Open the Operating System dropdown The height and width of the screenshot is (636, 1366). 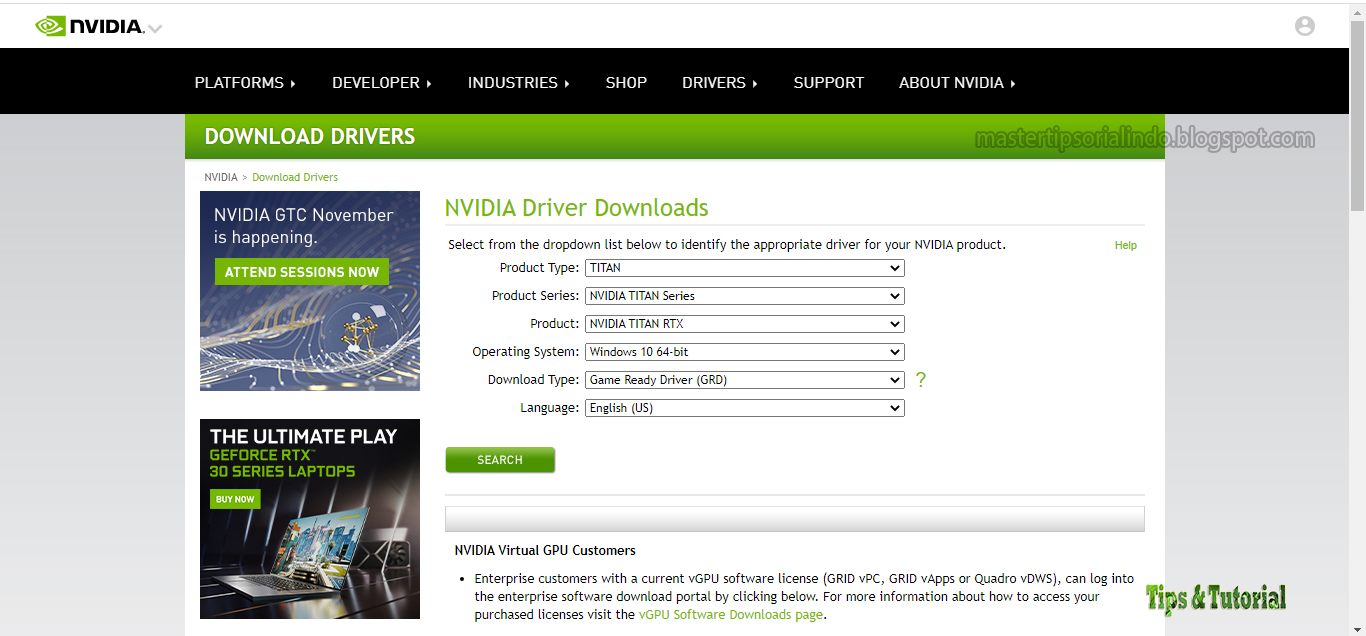tap(745, 352)
